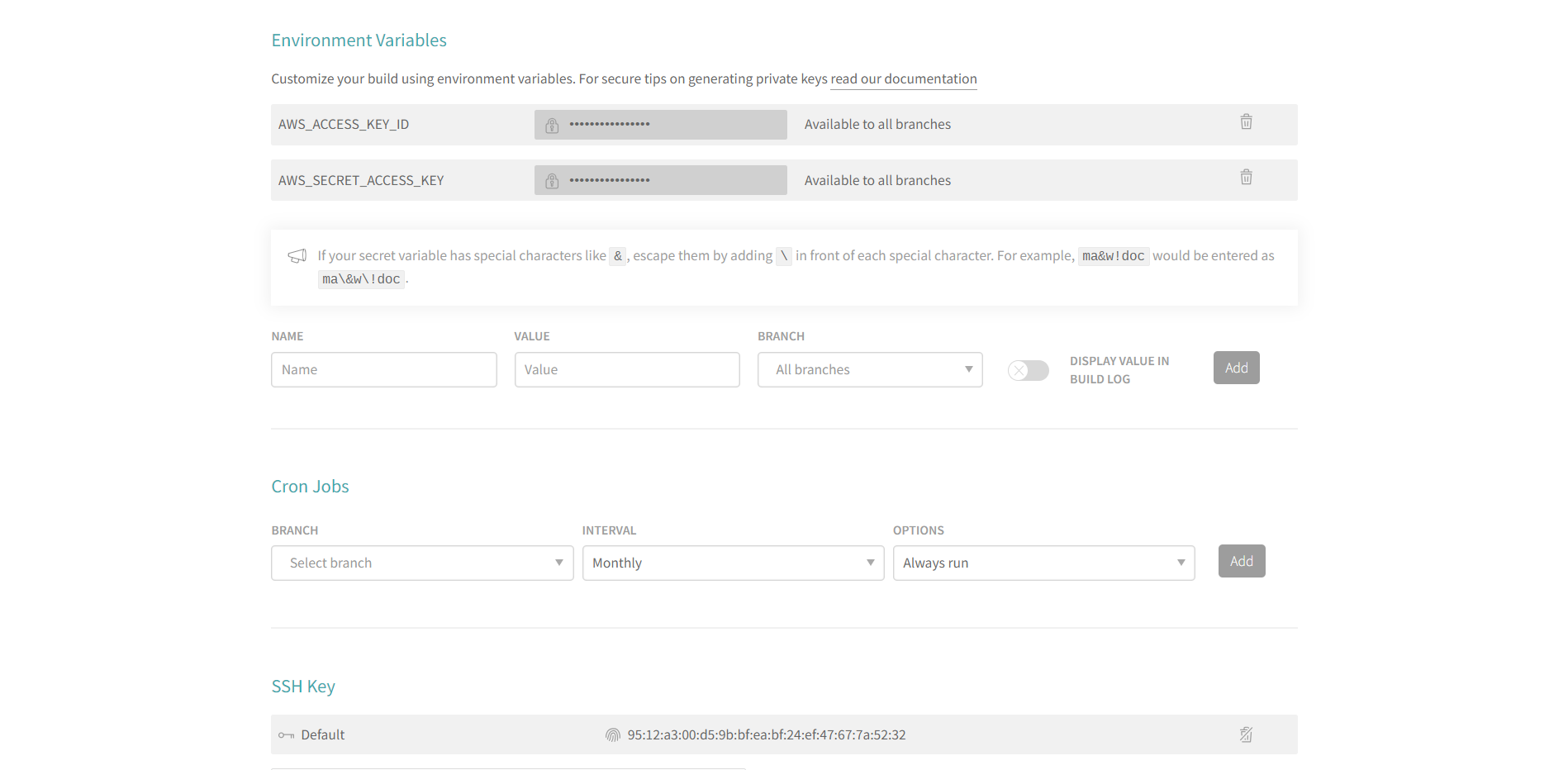1568x770 pixels.
Task: Click the masked AWS_ACCESS_KEY_ID value field
Action: [660, 125]
